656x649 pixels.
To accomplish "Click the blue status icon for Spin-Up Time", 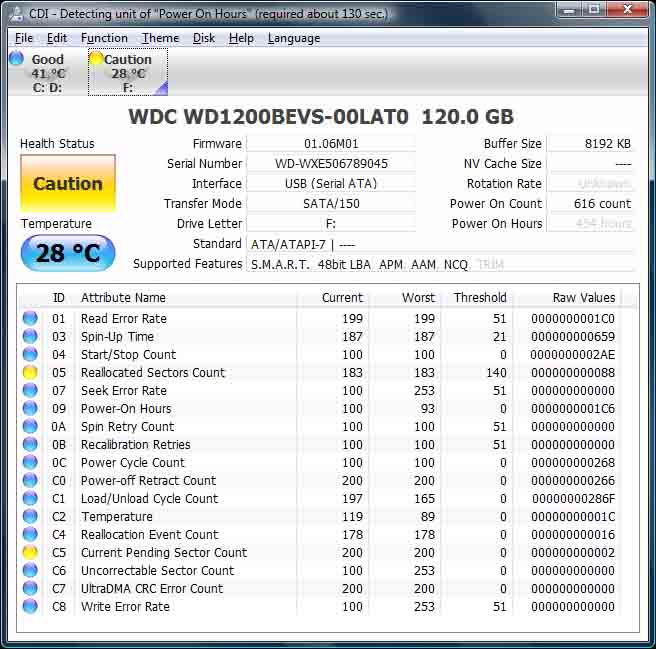I will click(x=30, y=336).
